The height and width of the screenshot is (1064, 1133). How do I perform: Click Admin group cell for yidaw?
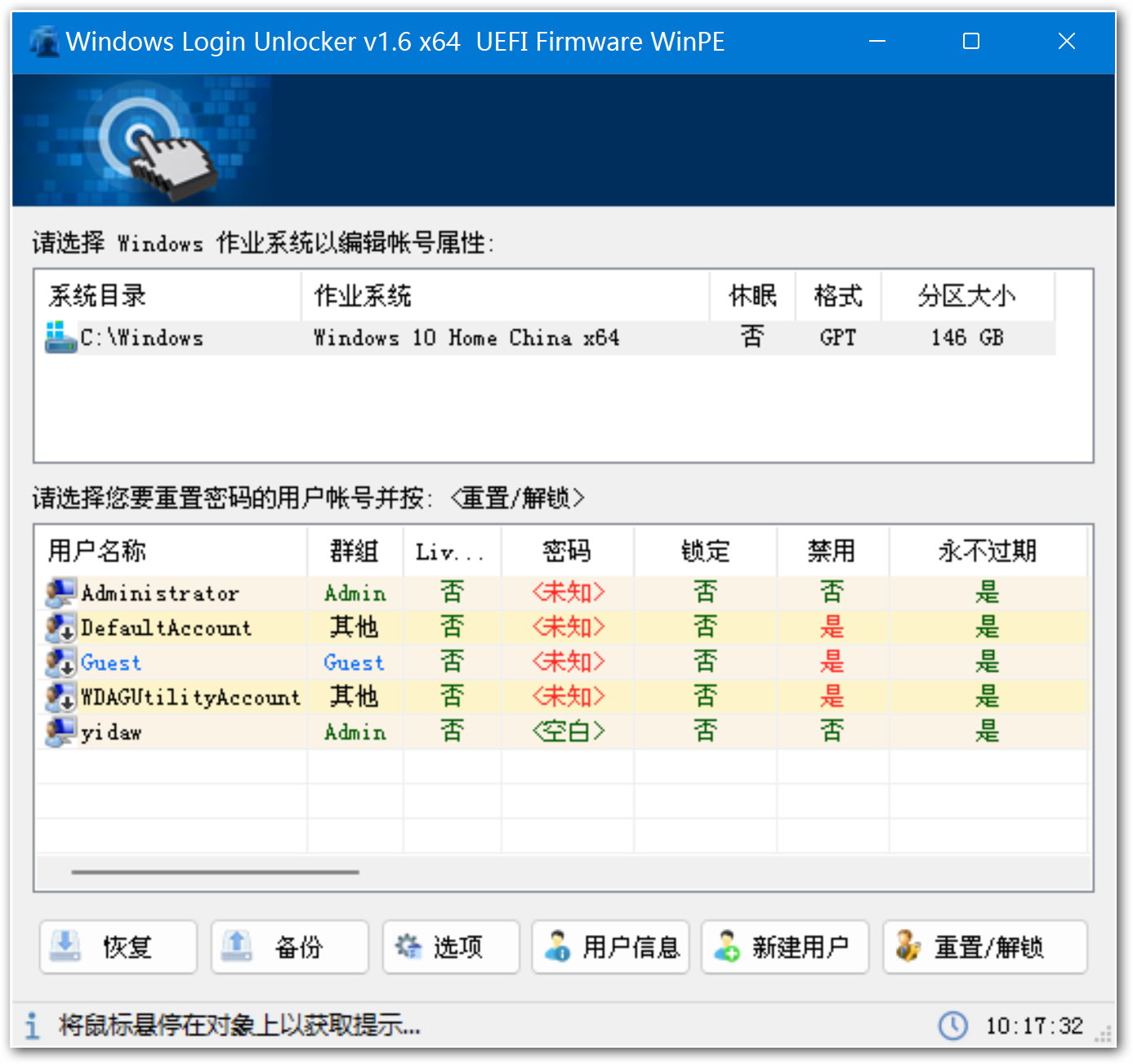click(x=355, y=732)
